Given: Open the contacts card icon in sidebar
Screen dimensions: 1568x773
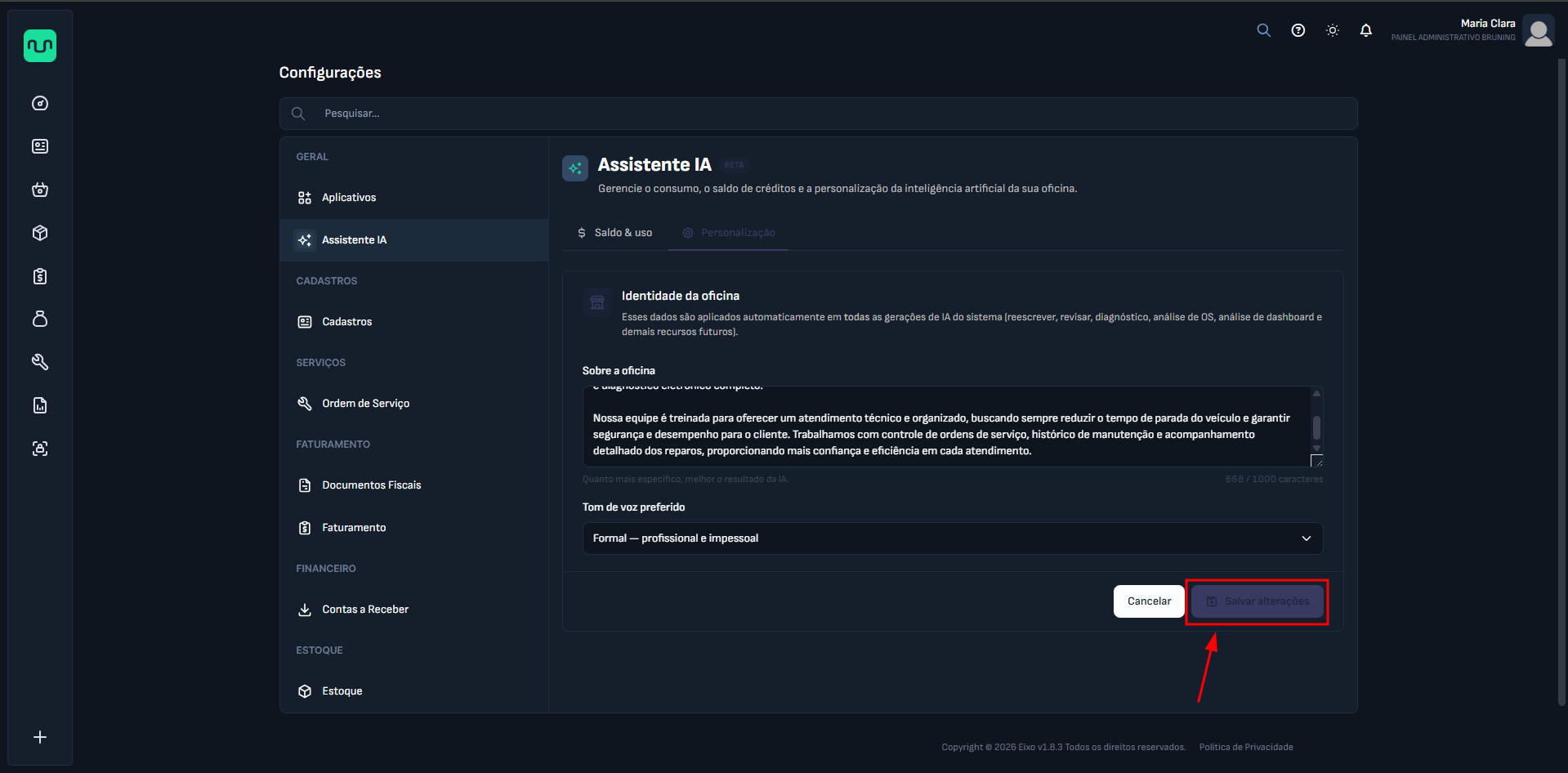Looking at the screenshot, I should pos(40,146).
